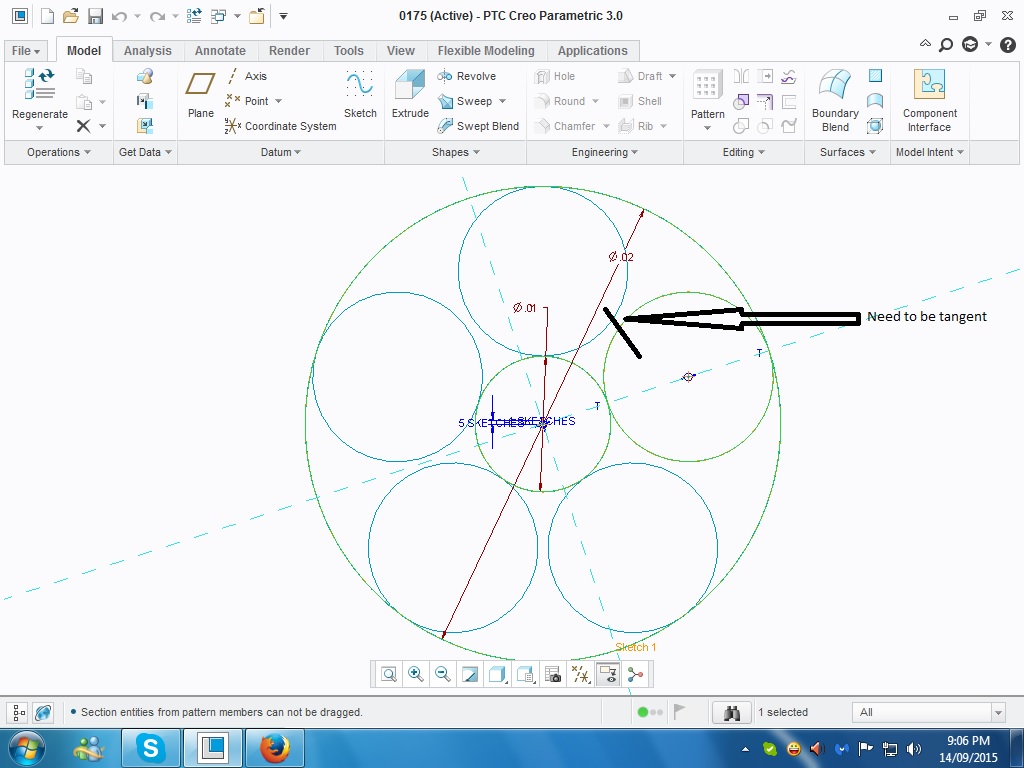This screenshot has height=768, width=1024.
Task: Minimize the ribbon with the caret icon
Action: click(925, 44)
